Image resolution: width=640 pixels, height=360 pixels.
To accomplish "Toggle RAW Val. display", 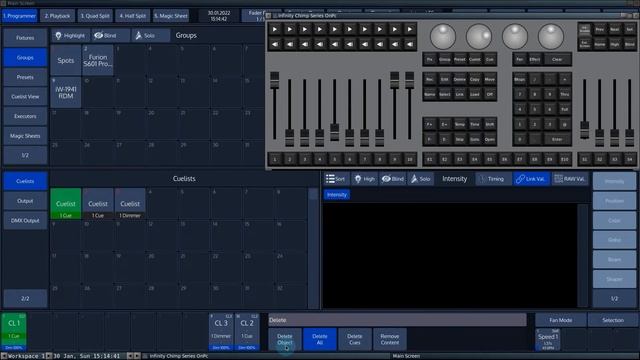I will [570, 179].
